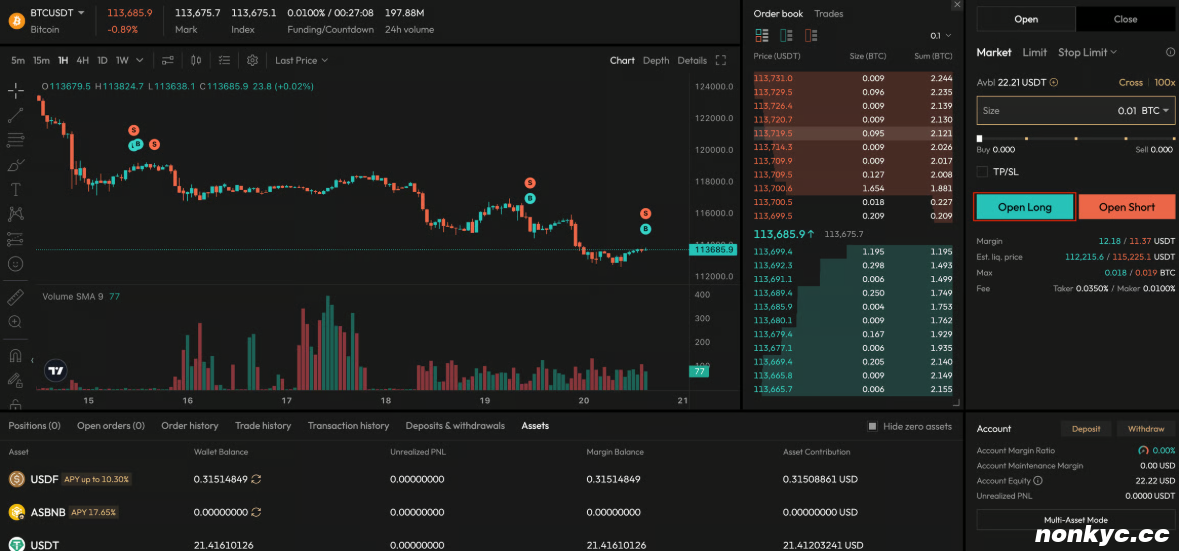The width and height of the screenshot is (1179, 551).
Task: Open order book 0.1 grouping dropdown
Action: click(941, 35)
